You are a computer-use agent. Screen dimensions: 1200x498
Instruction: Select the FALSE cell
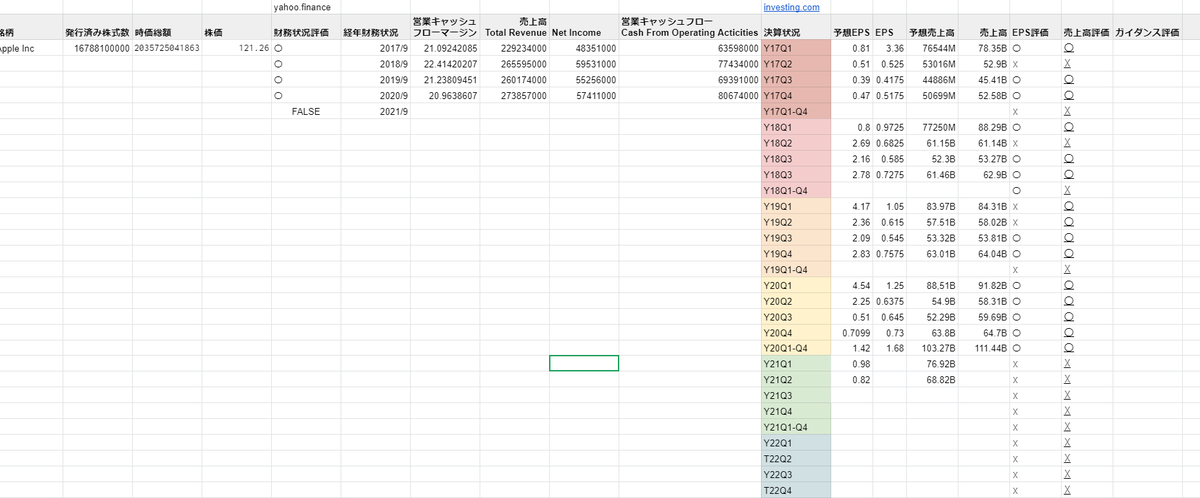click(305, 111)
